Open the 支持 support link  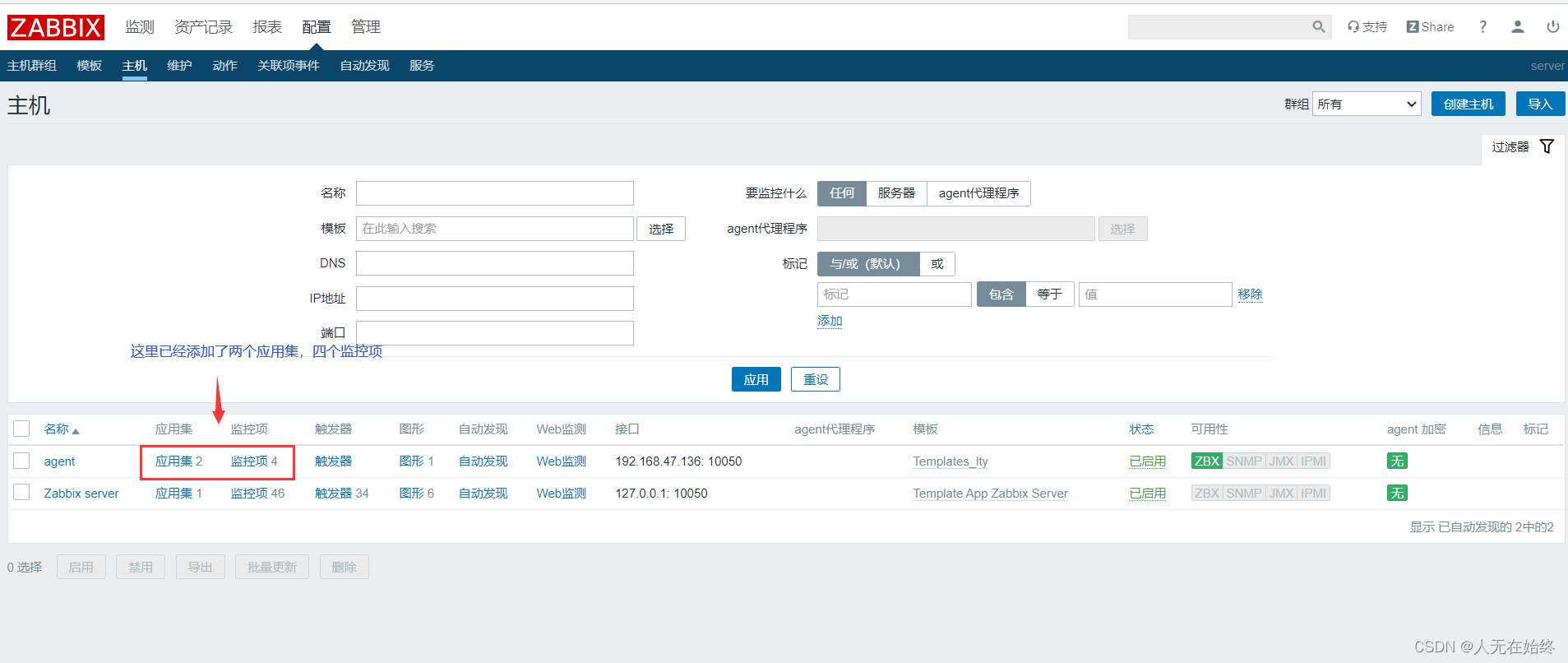click(x=1367, y=27)
